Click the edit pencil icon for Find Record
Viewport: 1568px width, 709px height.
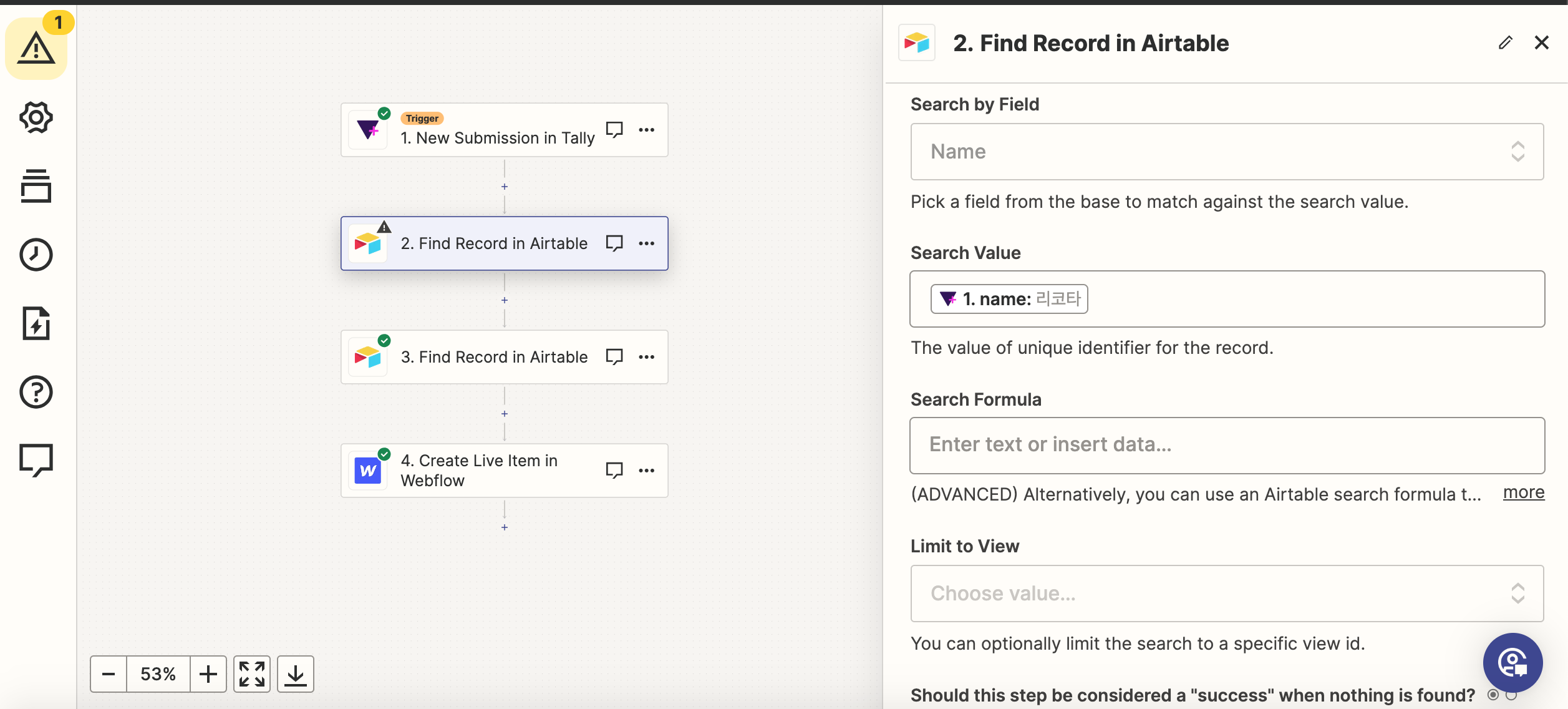pos(1504,42)
